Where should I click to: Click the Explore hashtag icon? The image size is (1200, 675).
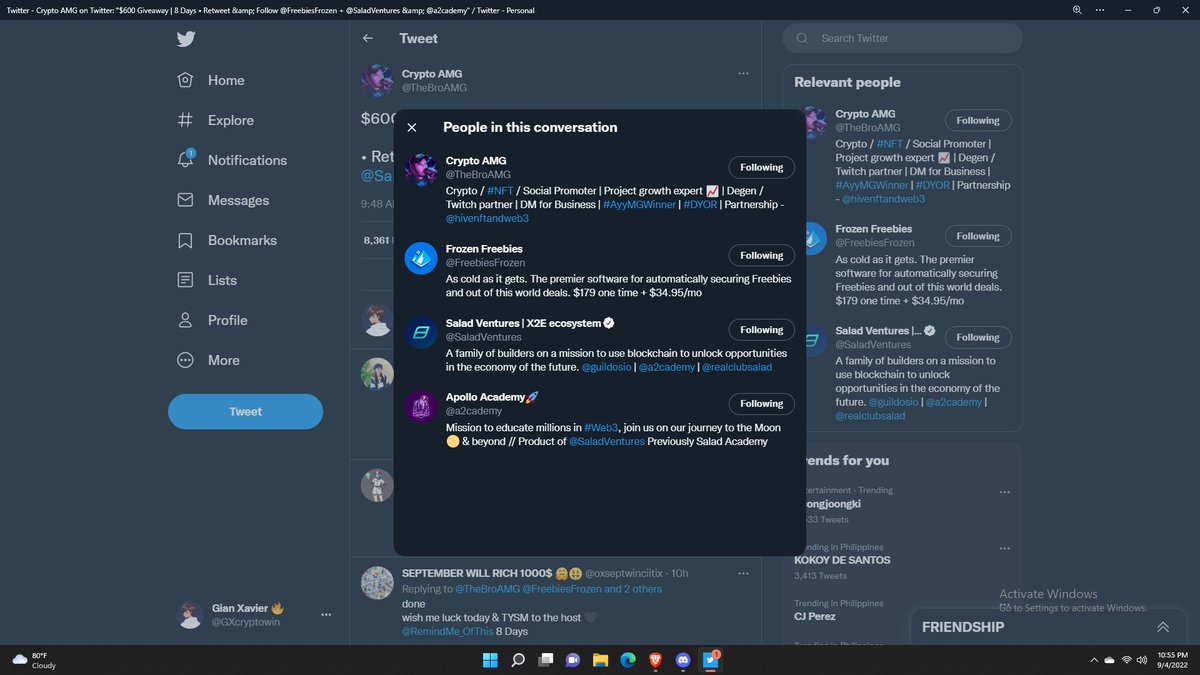(x=185, y=120)
